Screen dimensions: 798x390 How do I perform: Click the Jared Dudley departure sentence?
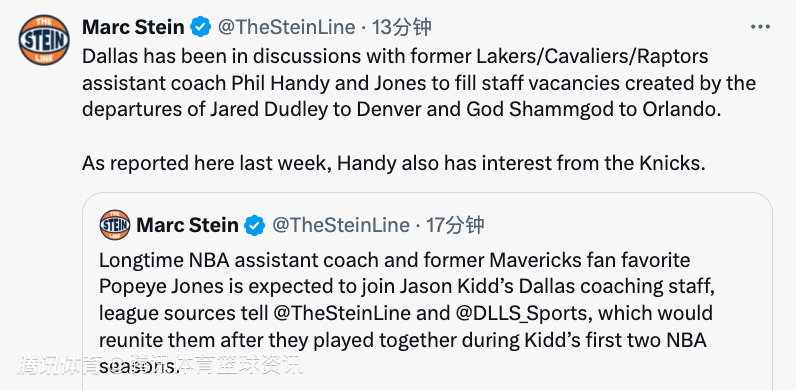click(x=402, y=109)
